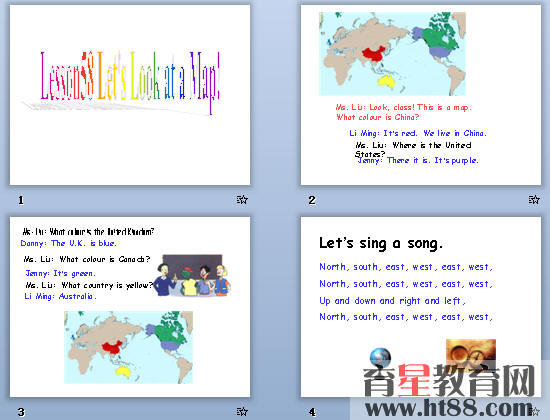This screenshot has width=550, height=420.
Task: Click the slide number 1 label
Action: pyautogui.click(x=21, y=200)
